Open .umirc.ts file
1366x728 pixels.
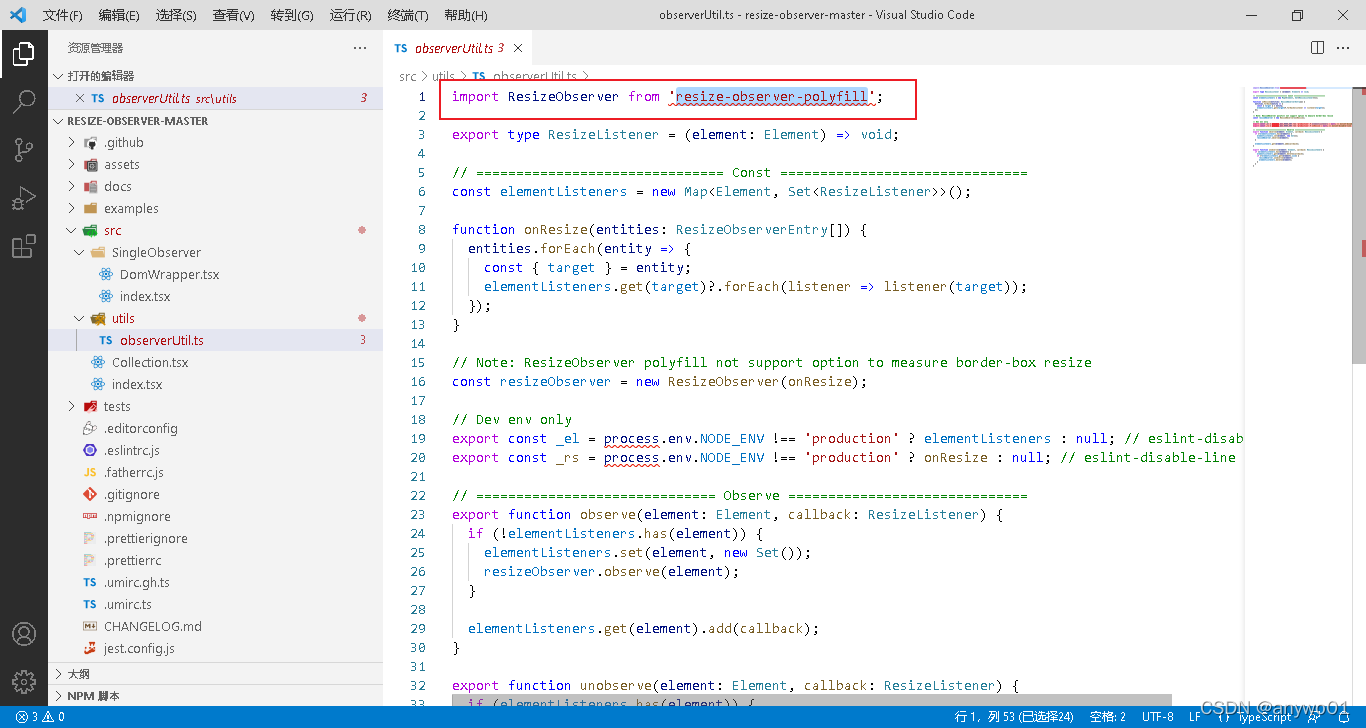click(x=215, y=604)
